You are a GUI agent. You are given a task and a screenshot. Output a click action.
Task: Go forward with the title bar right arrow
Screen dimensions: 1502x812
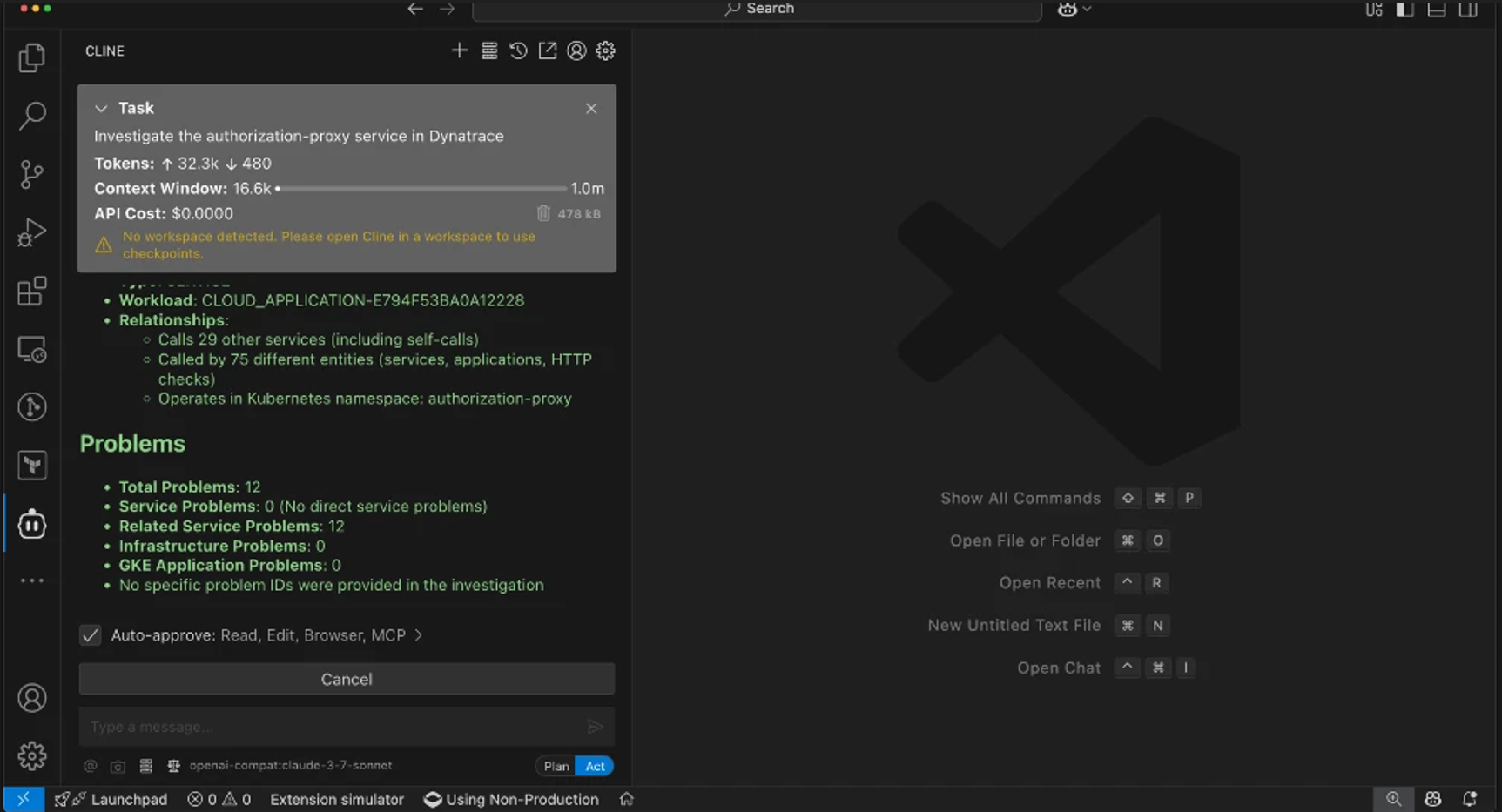click(447, 9)
